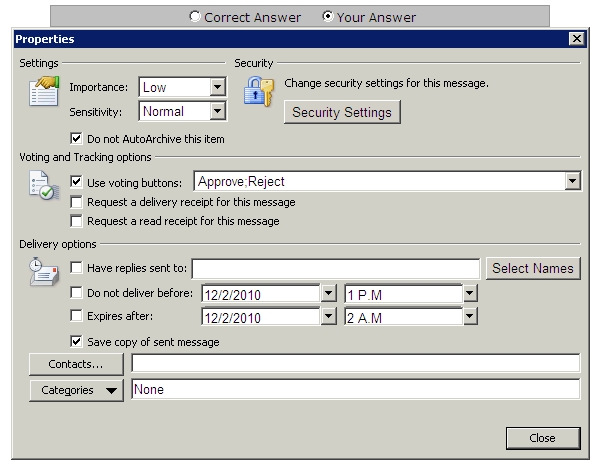The height and width of the screenshot is (469, 604).
Task: Enable Request a read receipt checkbox
Action: (x=76, y=221)
